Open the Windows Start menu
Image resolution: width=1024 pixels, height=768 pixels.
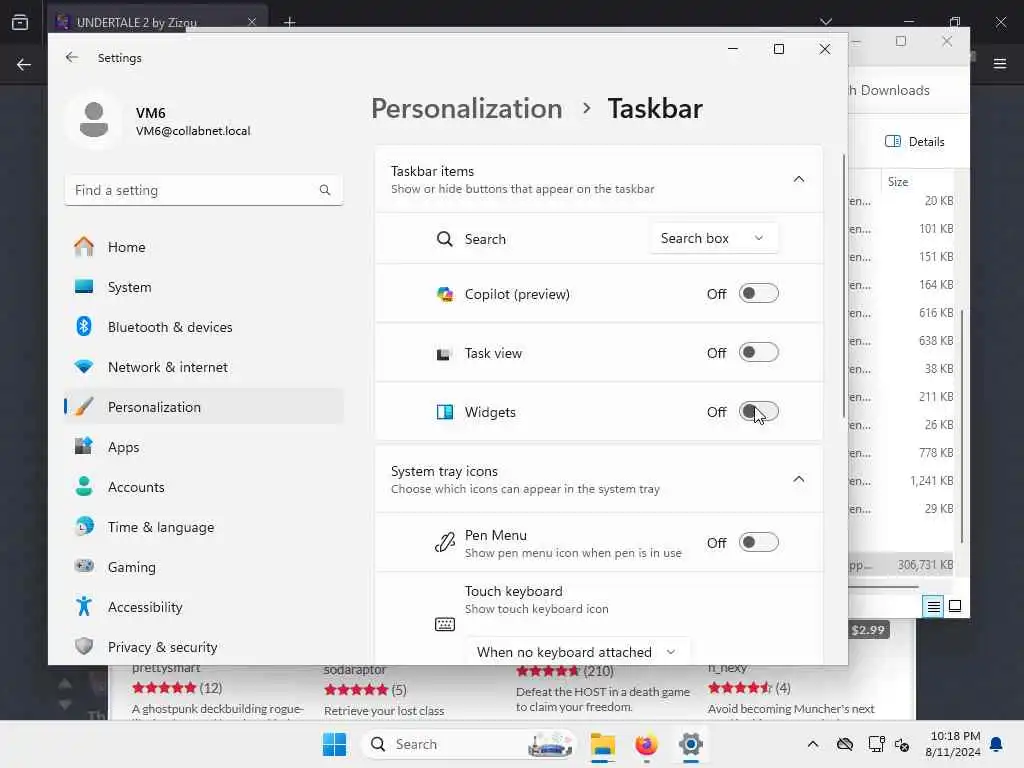pos(334,744)
